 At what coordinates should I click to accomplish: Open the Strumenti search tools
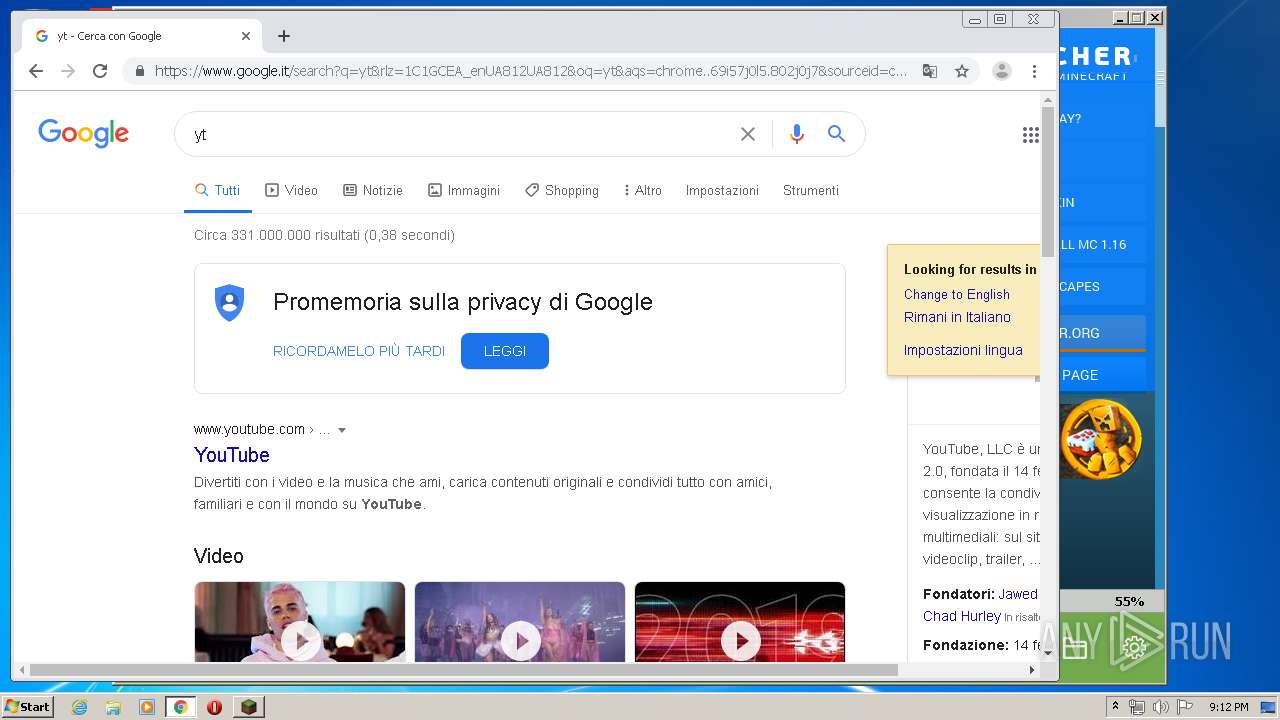[811, 190]
